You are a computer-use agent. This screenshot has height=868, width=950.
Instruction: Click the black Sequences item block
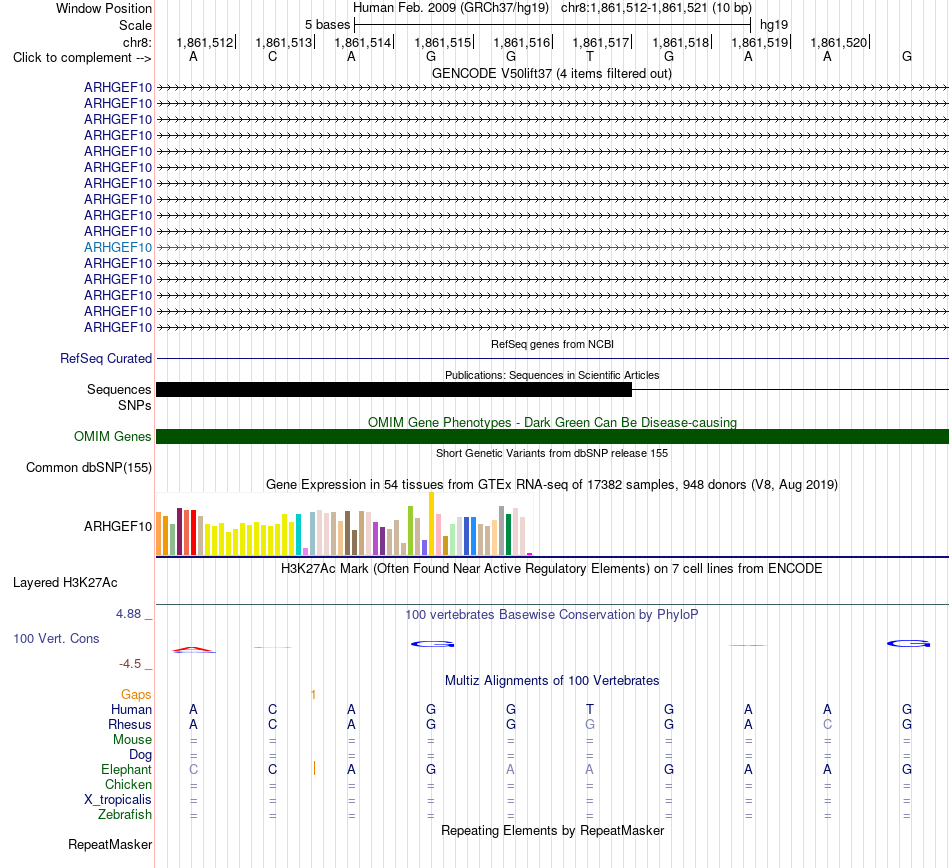coord(394,389)
